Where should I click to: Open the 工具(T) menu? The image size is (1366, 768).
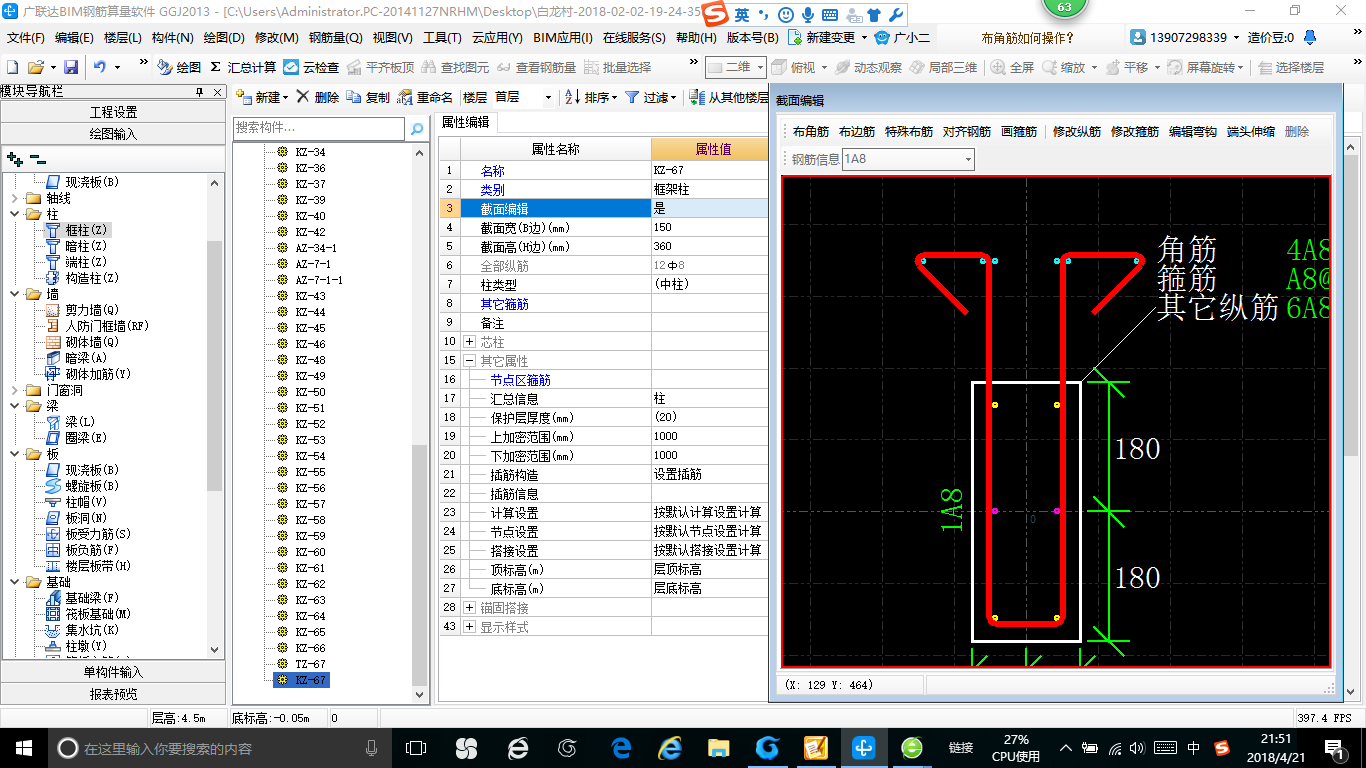[x=442, y=37]
